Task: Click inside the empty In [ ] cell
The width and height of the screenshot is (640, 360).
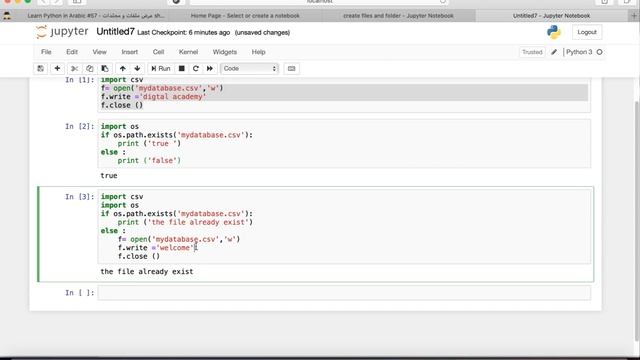Action: (344, 293)
